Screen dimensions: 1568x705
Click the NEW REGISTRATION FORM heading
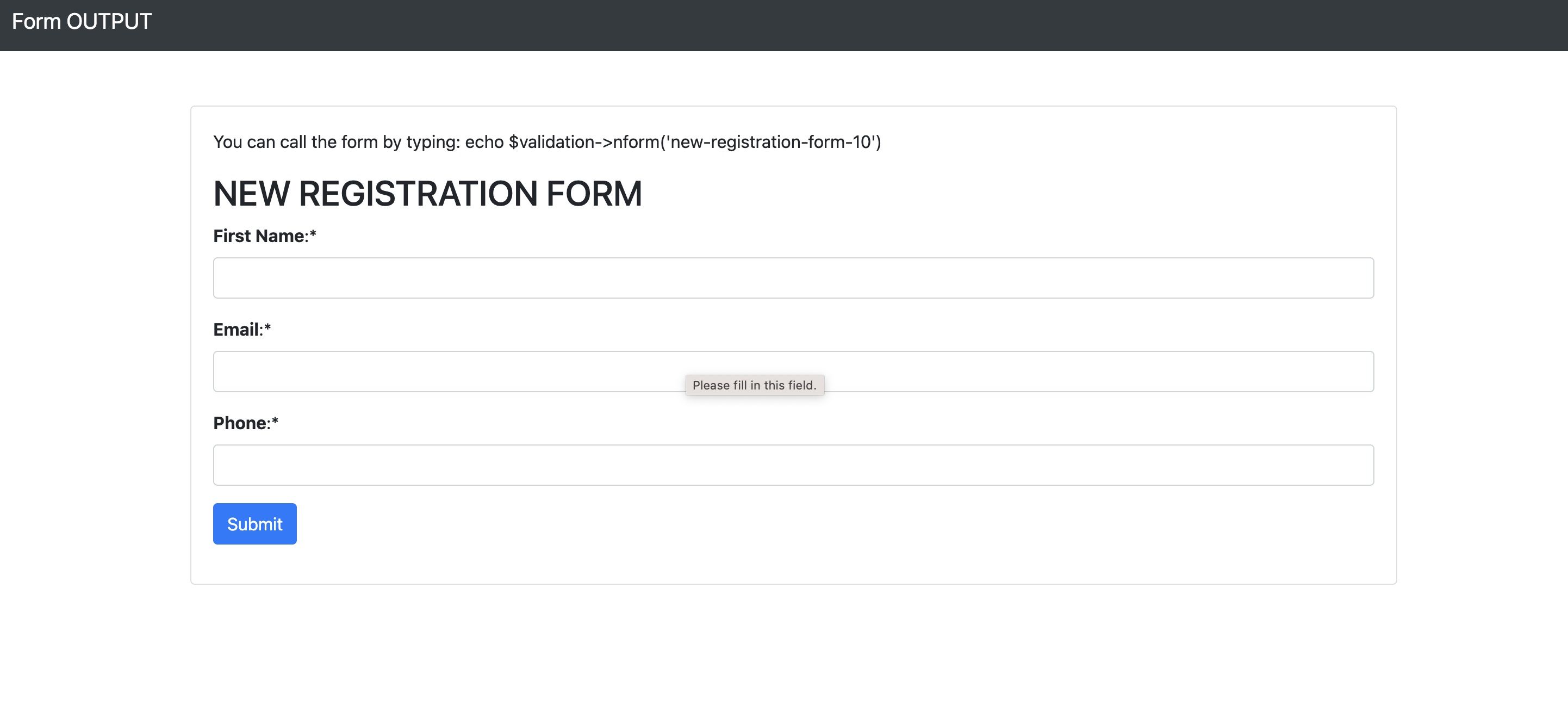[427, 194]
